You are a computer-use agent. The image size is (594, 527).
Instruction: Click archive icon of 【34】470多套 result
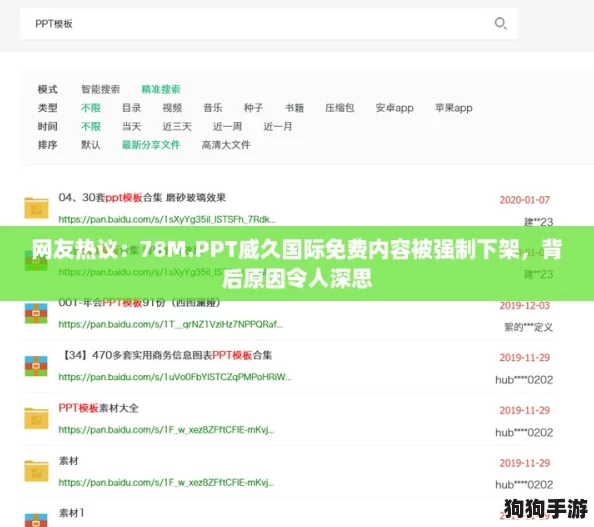[x=36, y=366]
